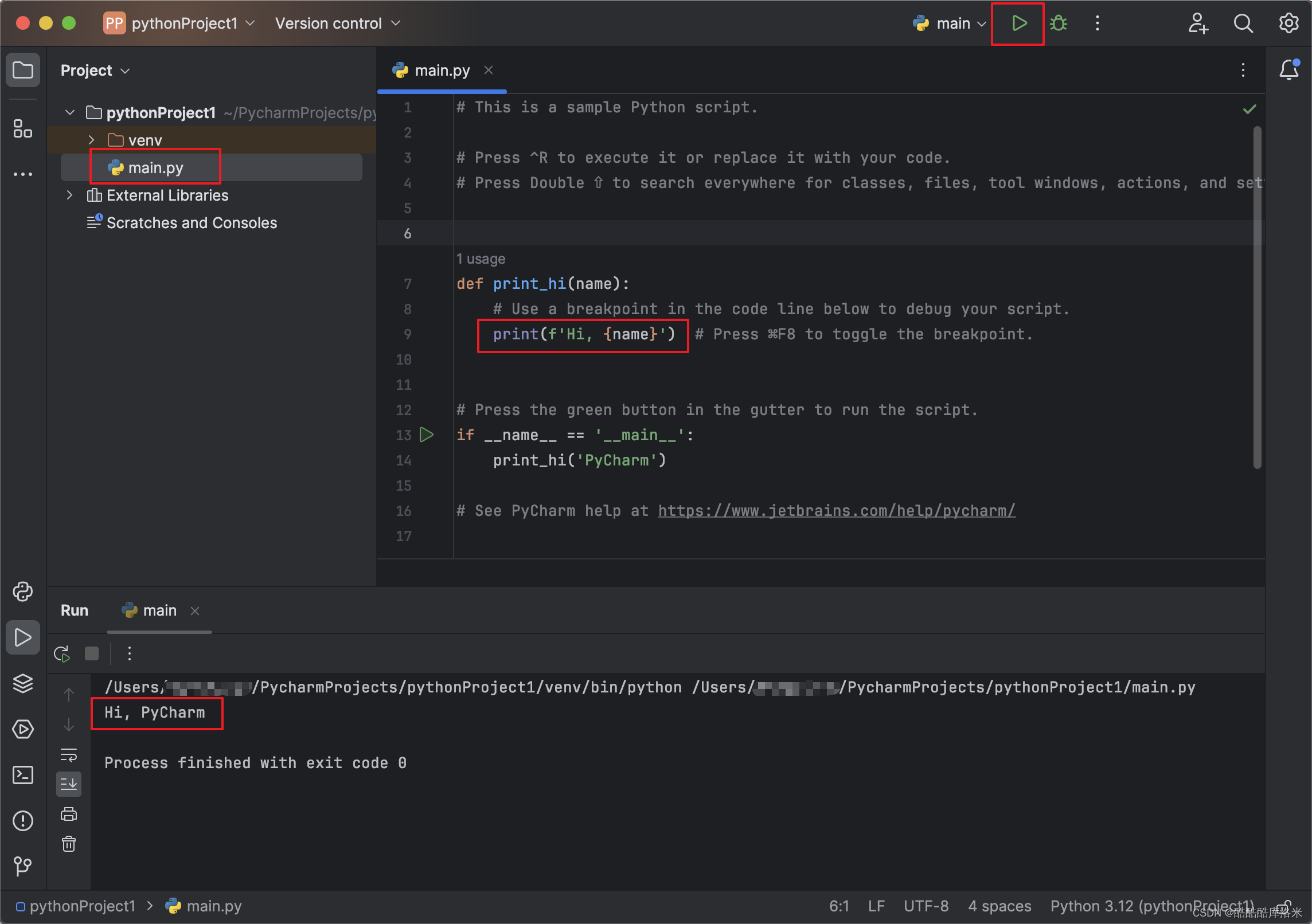The height and width of the screenshot is (924, 1312).
Task: Click editor vertical scrollbar
Action: click(1257, 297)
